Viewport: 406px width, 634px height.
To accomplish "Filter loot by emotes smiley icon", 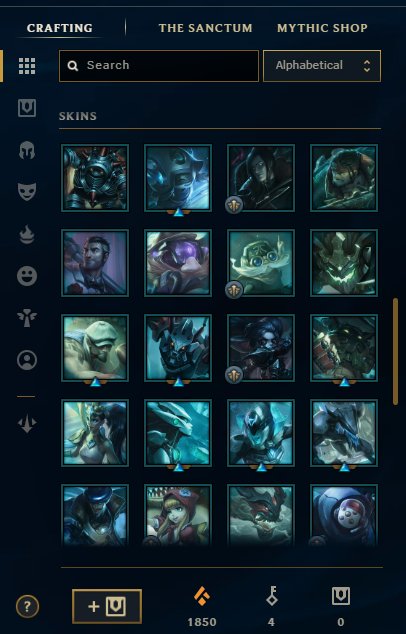I will (27, 276).
